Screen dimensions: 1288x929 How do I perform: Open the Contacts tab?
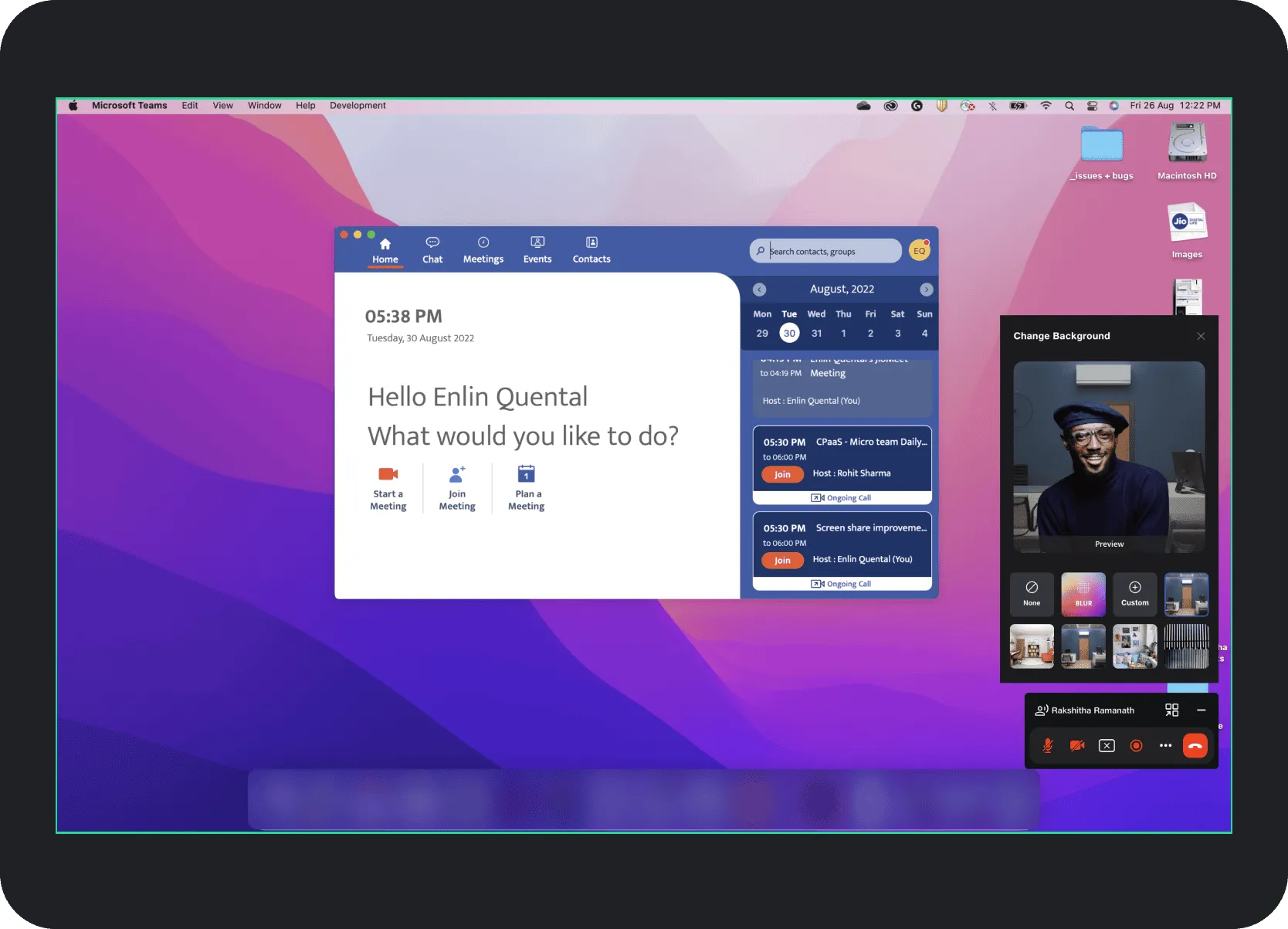(591, 250)
